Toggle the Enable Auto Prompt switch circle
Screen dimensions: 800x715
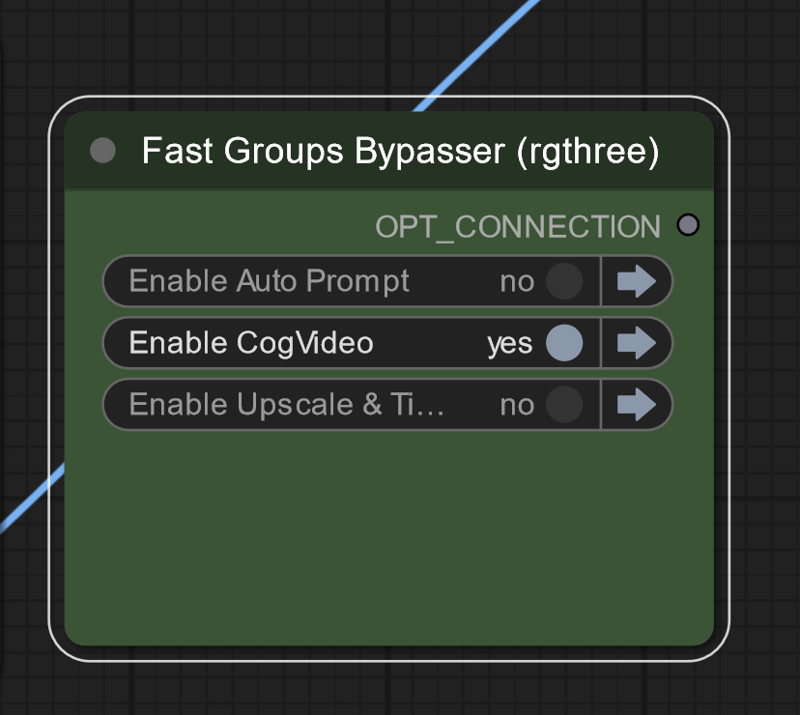coord(564,281)
